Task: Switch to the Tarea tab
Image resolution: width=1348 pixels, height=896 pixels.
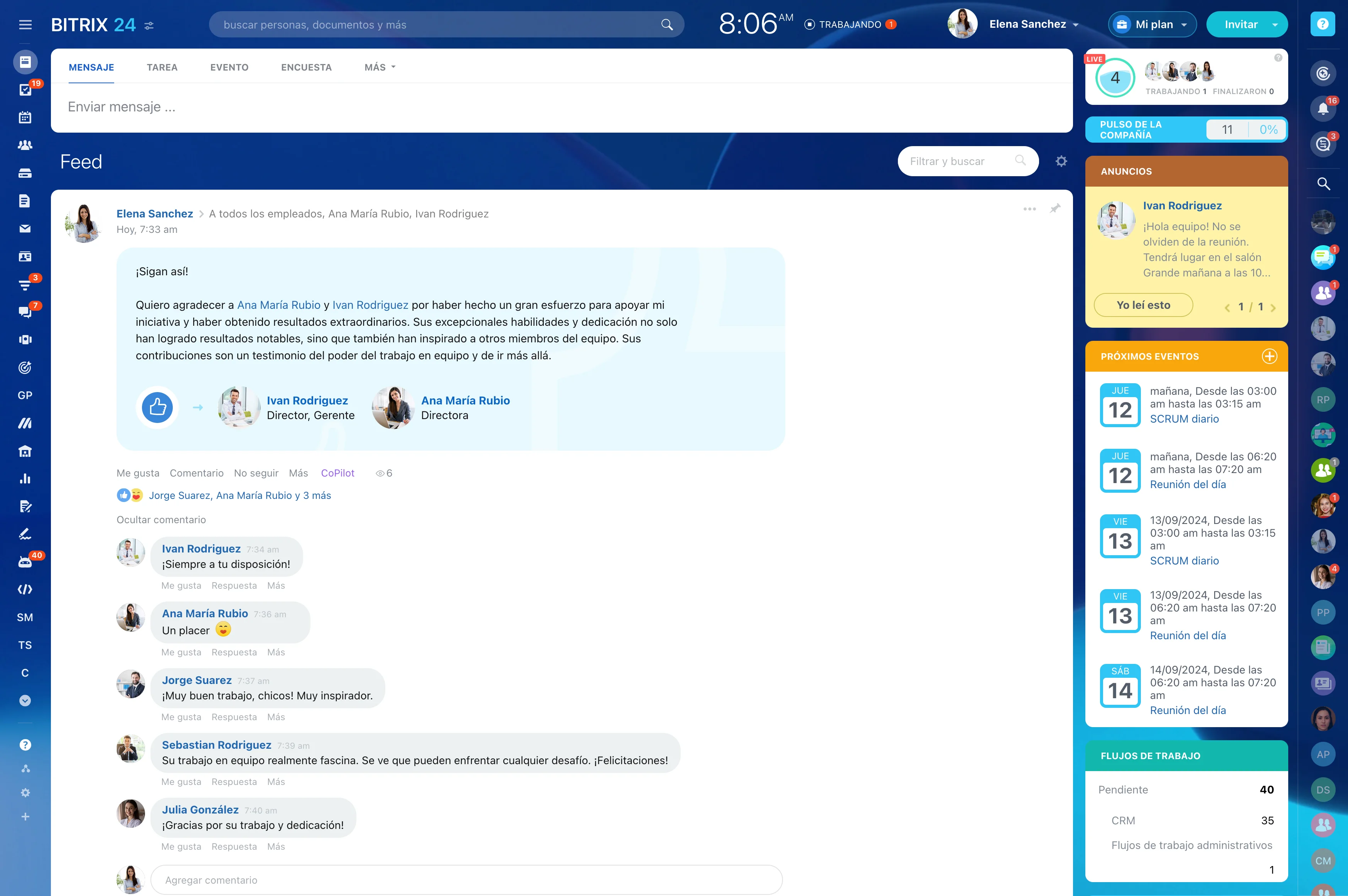Action: [x=162, y=67]
